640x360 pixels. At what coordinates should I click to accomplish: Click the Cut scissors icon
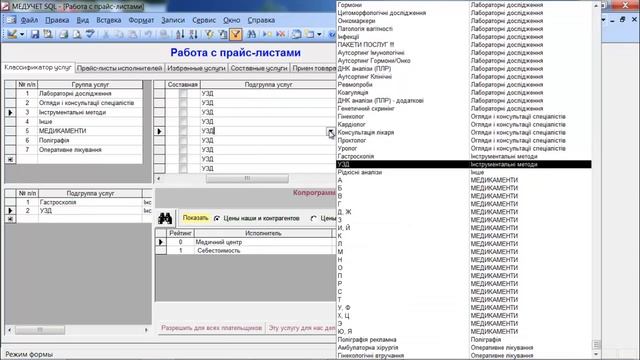[x=106, y=35]
